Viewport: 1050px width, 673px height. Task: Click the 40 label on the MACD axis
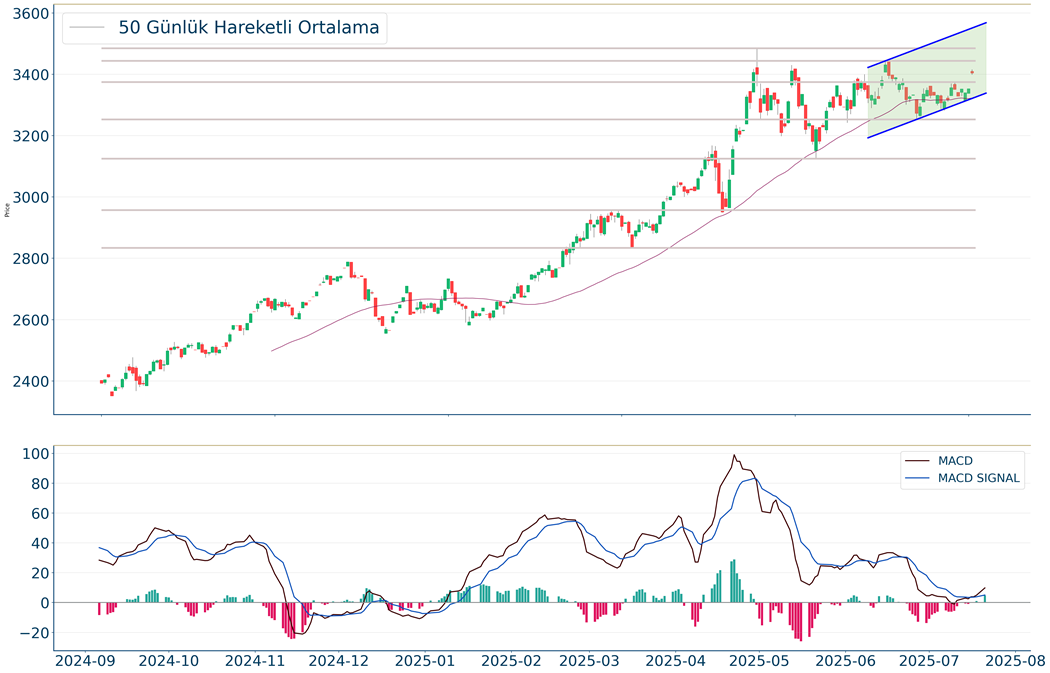(x=40, y=543)
